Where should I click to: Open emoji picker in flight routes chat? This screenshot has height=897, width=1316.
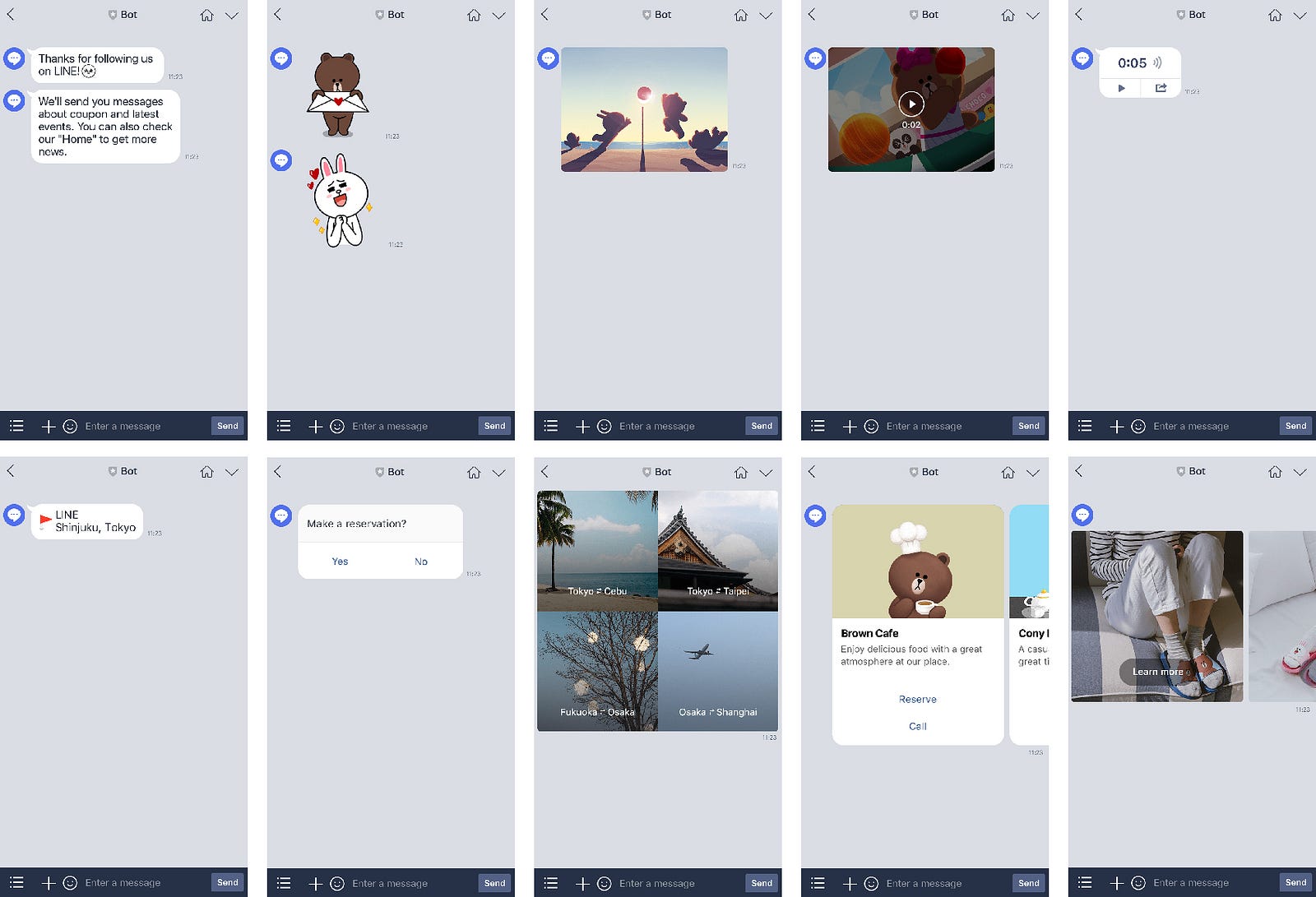pos(604,883)
